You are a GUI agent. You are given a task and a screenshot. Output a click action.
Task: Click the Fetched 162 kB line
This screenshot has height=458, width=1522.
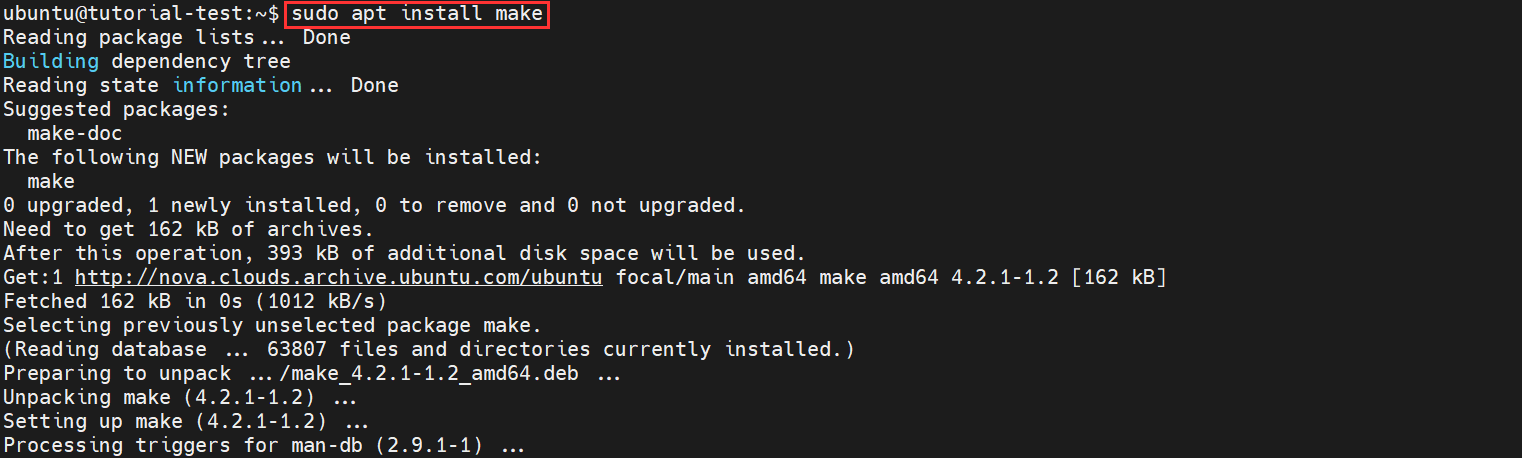195,301
